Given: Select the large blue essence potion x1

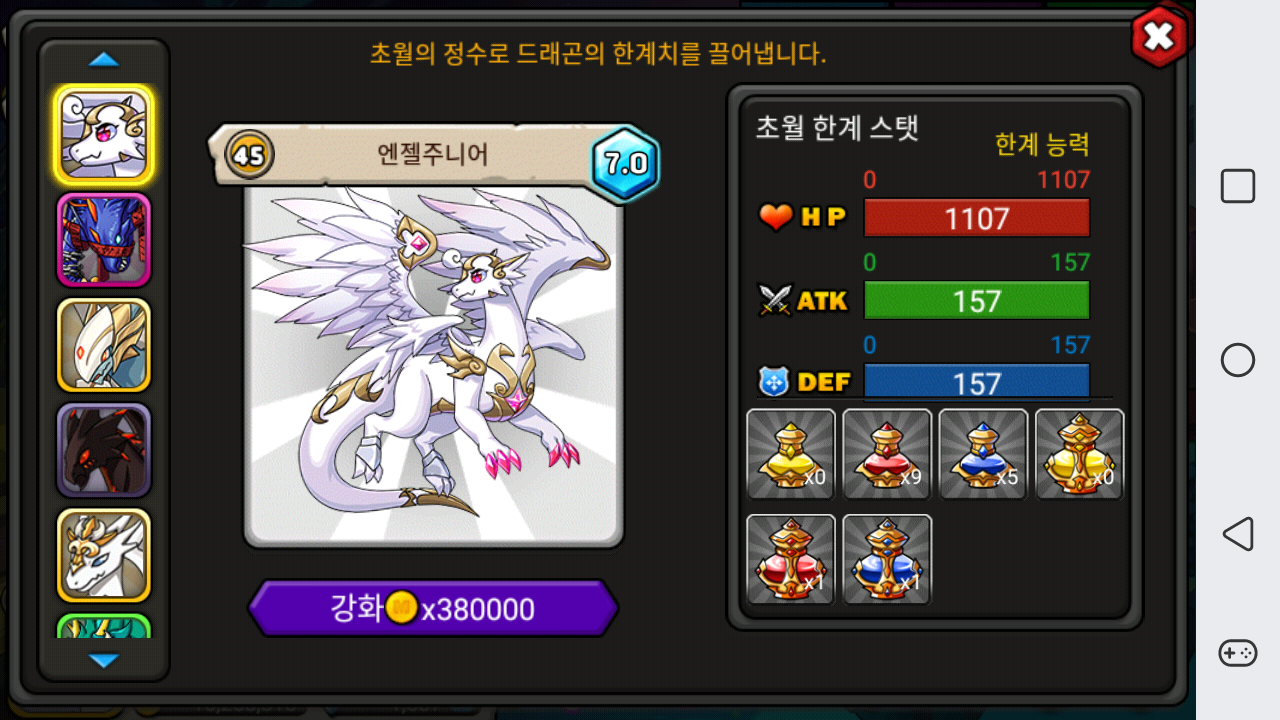Looking at the screenshot, I should 887,559.
